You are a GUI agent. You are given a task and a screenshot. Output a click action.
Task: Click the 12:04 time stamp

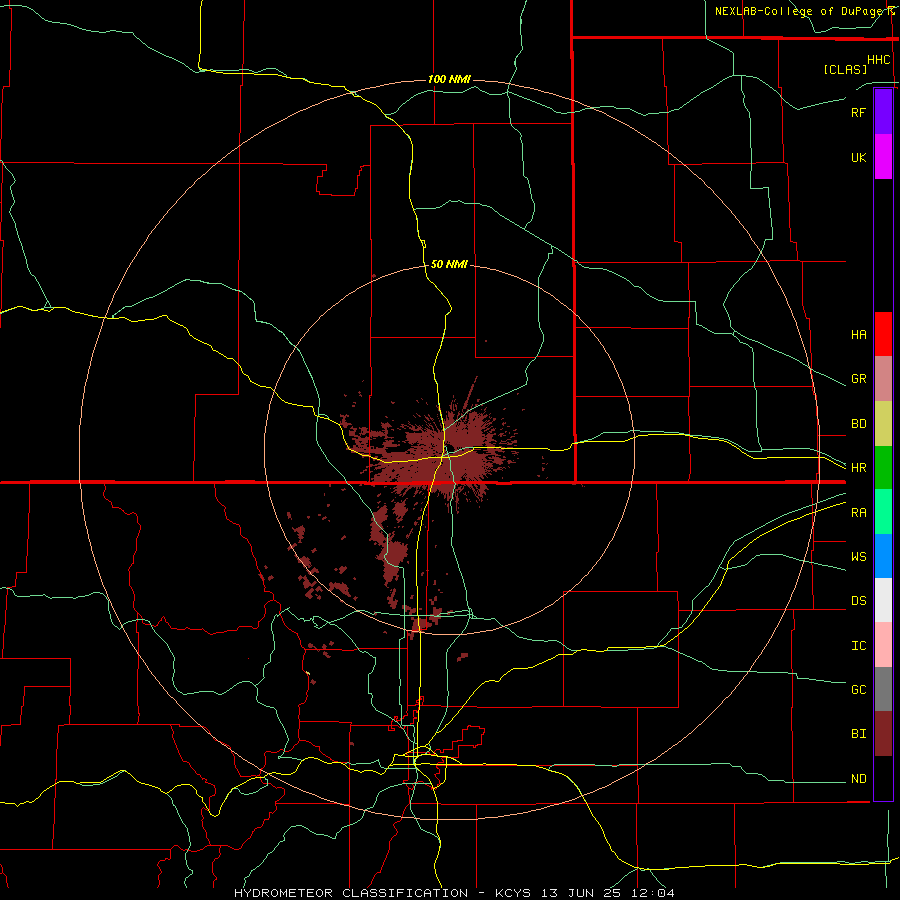[x=653, y=893]
